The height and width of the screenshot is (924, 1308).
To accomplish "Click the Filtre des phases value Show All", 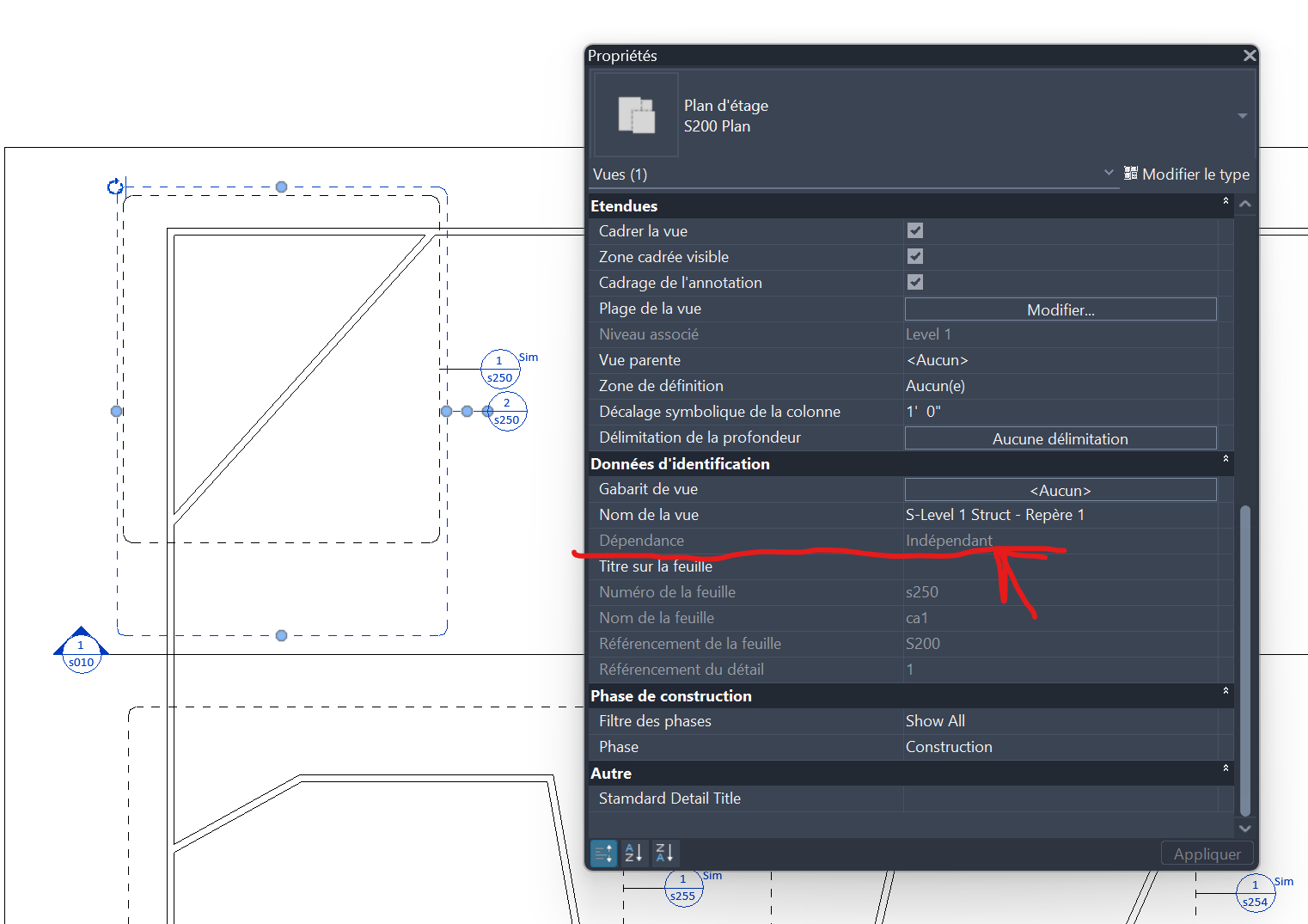I will click(x=935, y=721).
